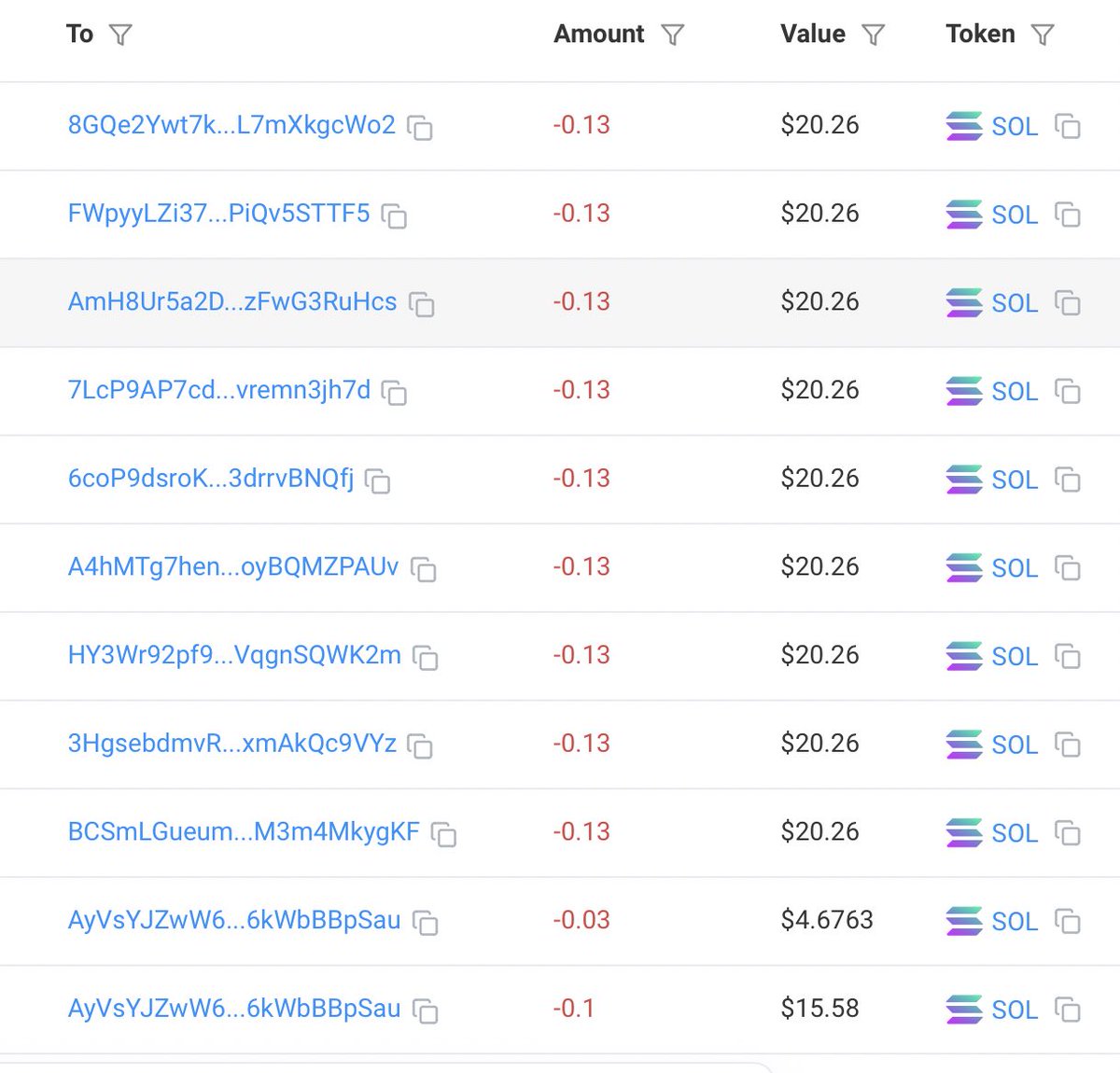Open SOL token link in BCSmLGueum row
The width and height of the screenshot is (1120, 1073).
(1015, 834)
